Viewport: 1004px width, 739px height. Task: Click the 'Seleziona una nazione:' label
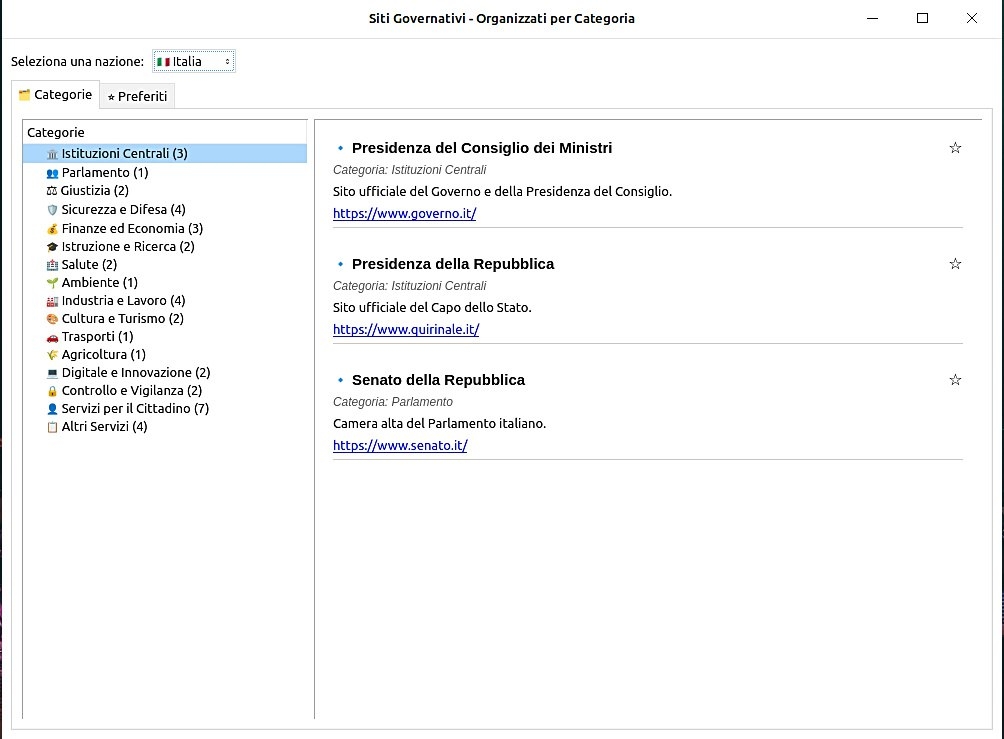coord(77,61)
